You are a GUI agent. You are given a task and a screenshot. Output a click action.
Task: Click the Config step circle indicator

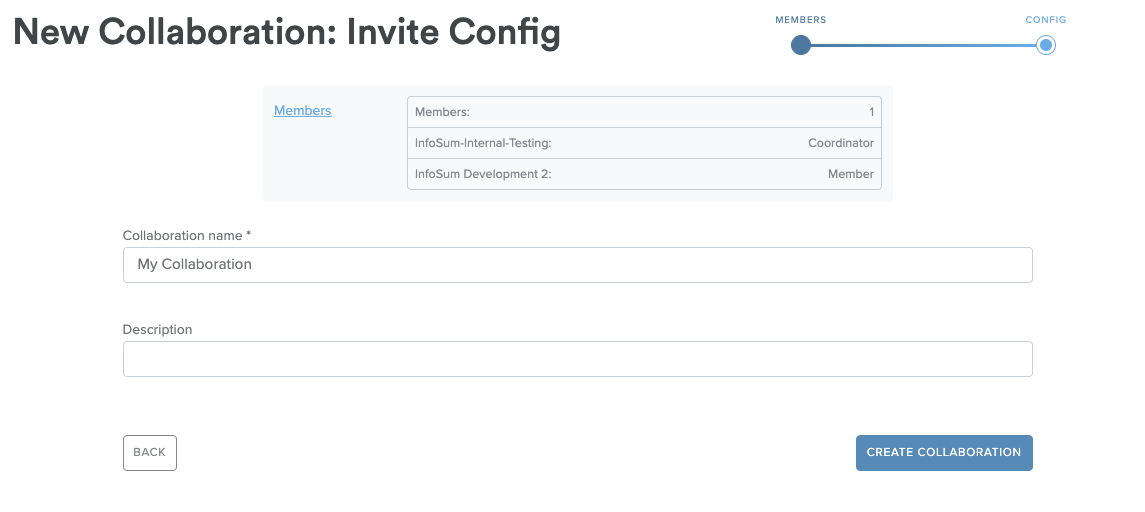pos(1046,45)
